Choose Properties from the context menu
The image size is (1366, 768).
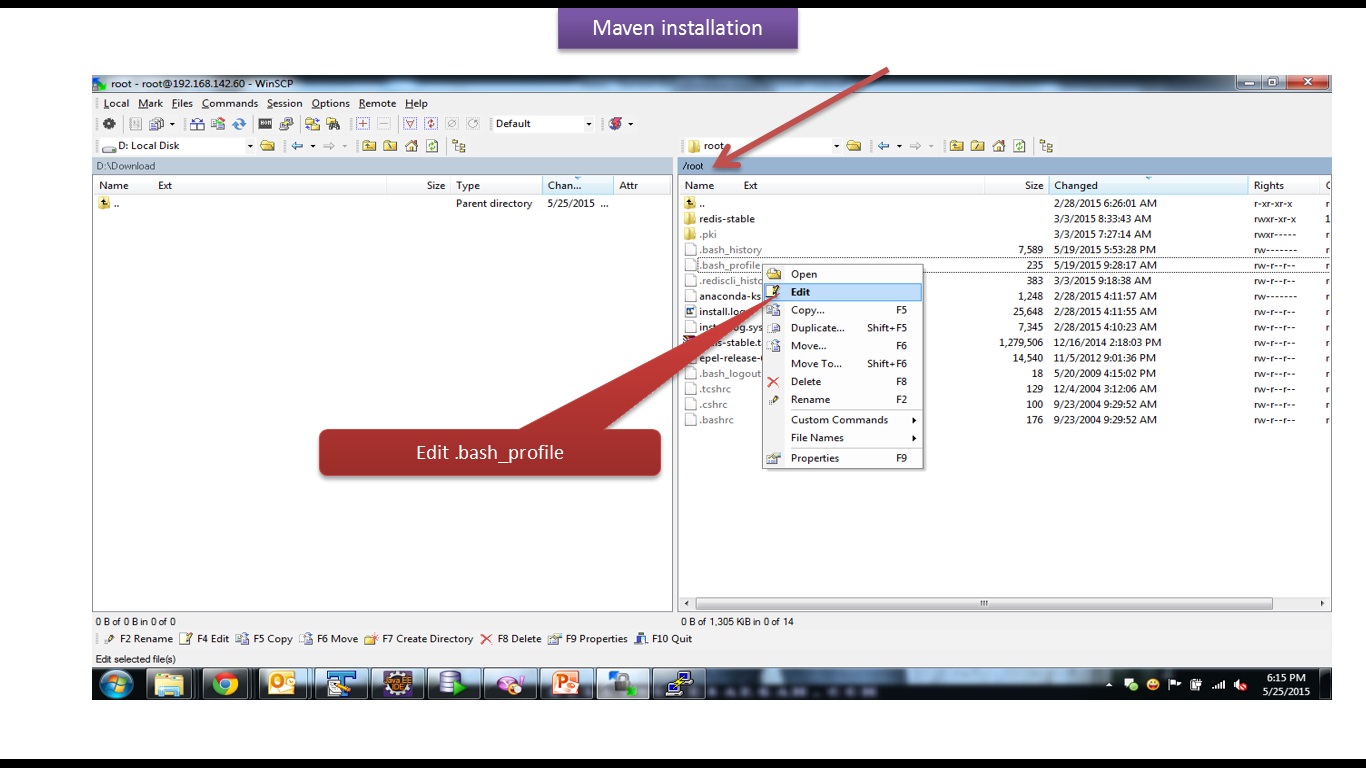click(842, 459)
